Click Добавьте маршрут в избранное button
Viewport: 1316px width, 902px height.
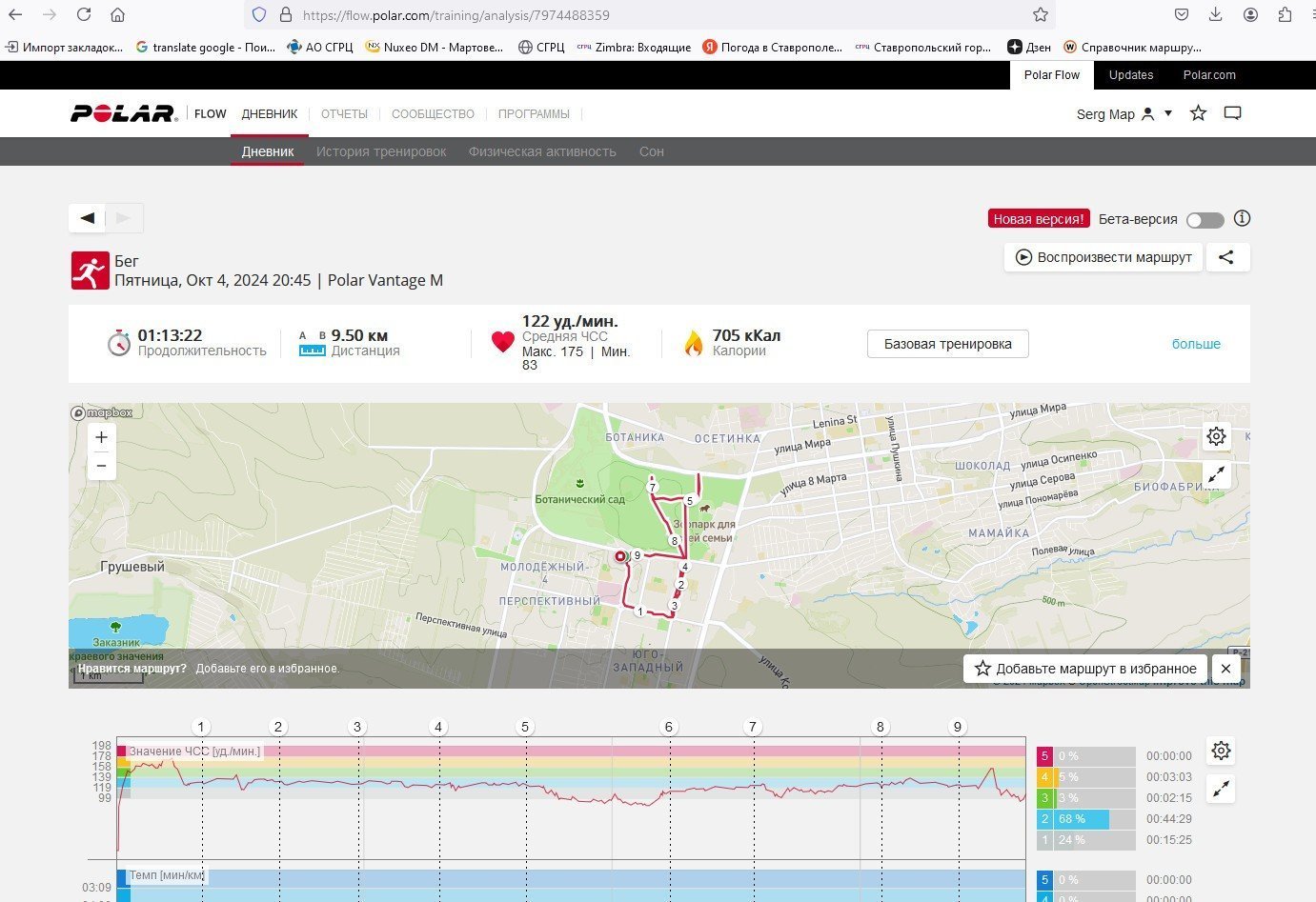1085,669
